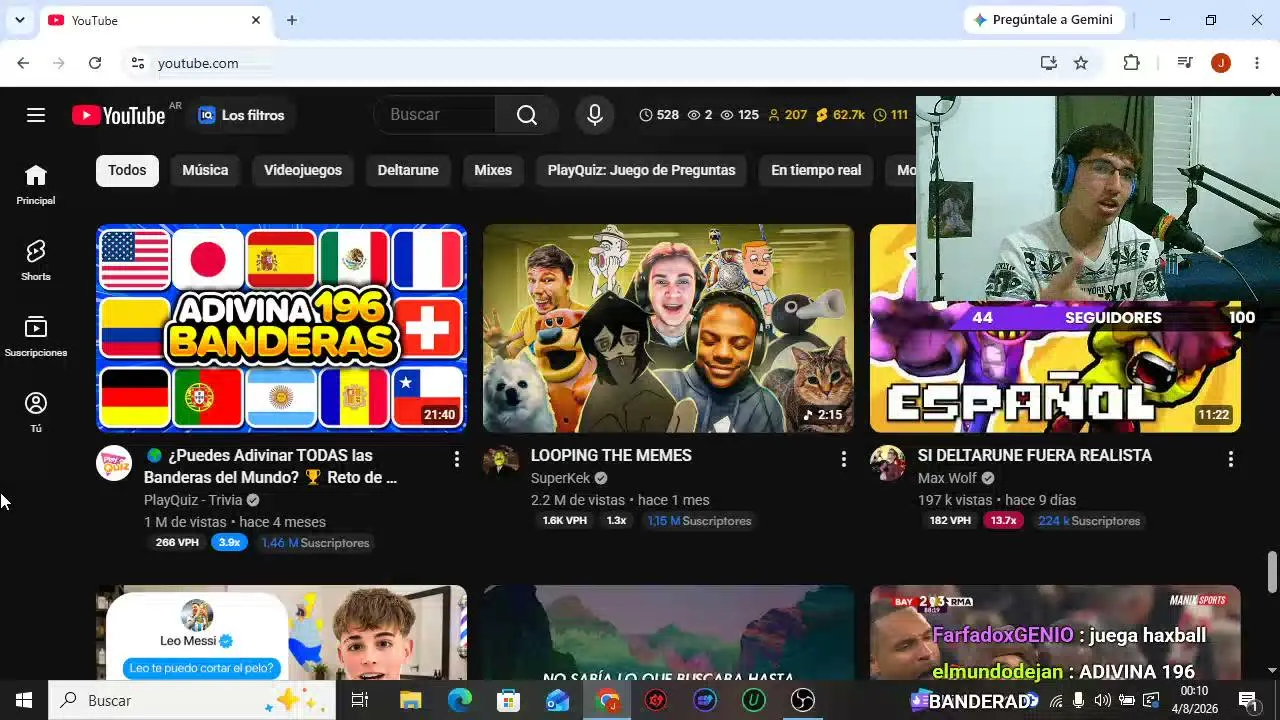Select the PlayQuiz: Juego de Preguntas chip

pyautogui.click(x=641, y=170)
